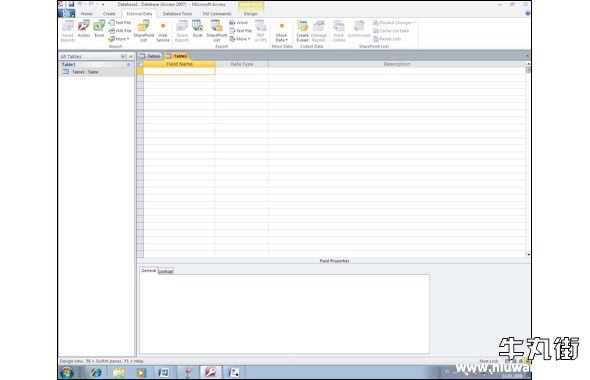Switch to the Database Tools ribbon tab
This screenshot has height=380, width=590.
pyautogui.click(x=178, y=14)
